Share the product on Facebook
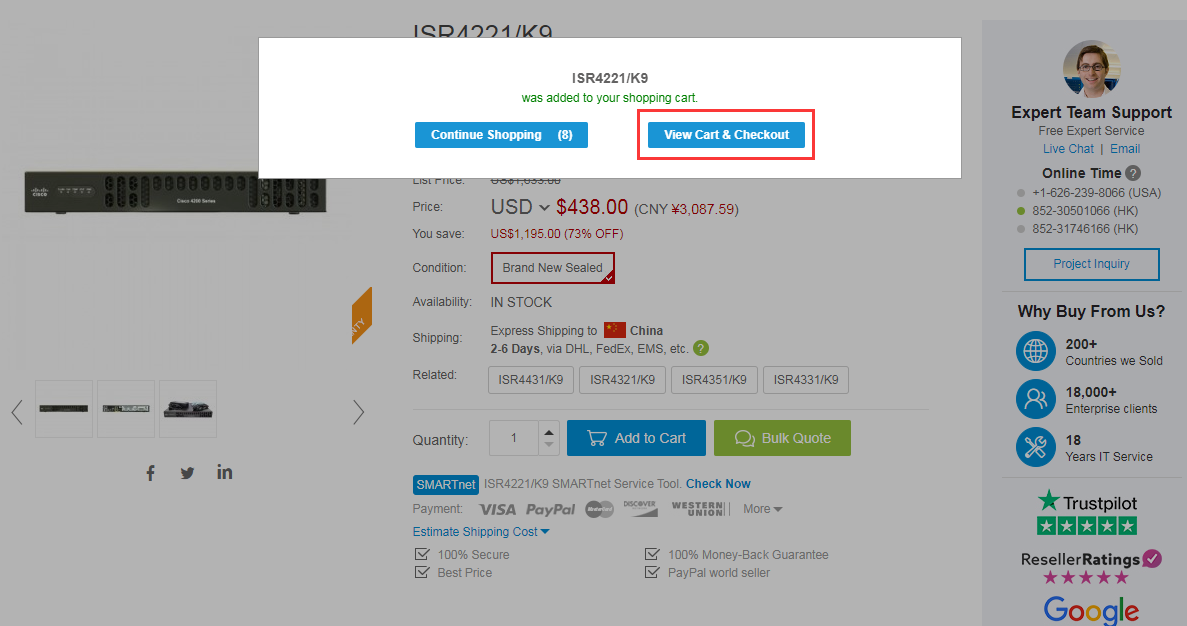This screenshot has height=626, width=1187. coord(150,472)
